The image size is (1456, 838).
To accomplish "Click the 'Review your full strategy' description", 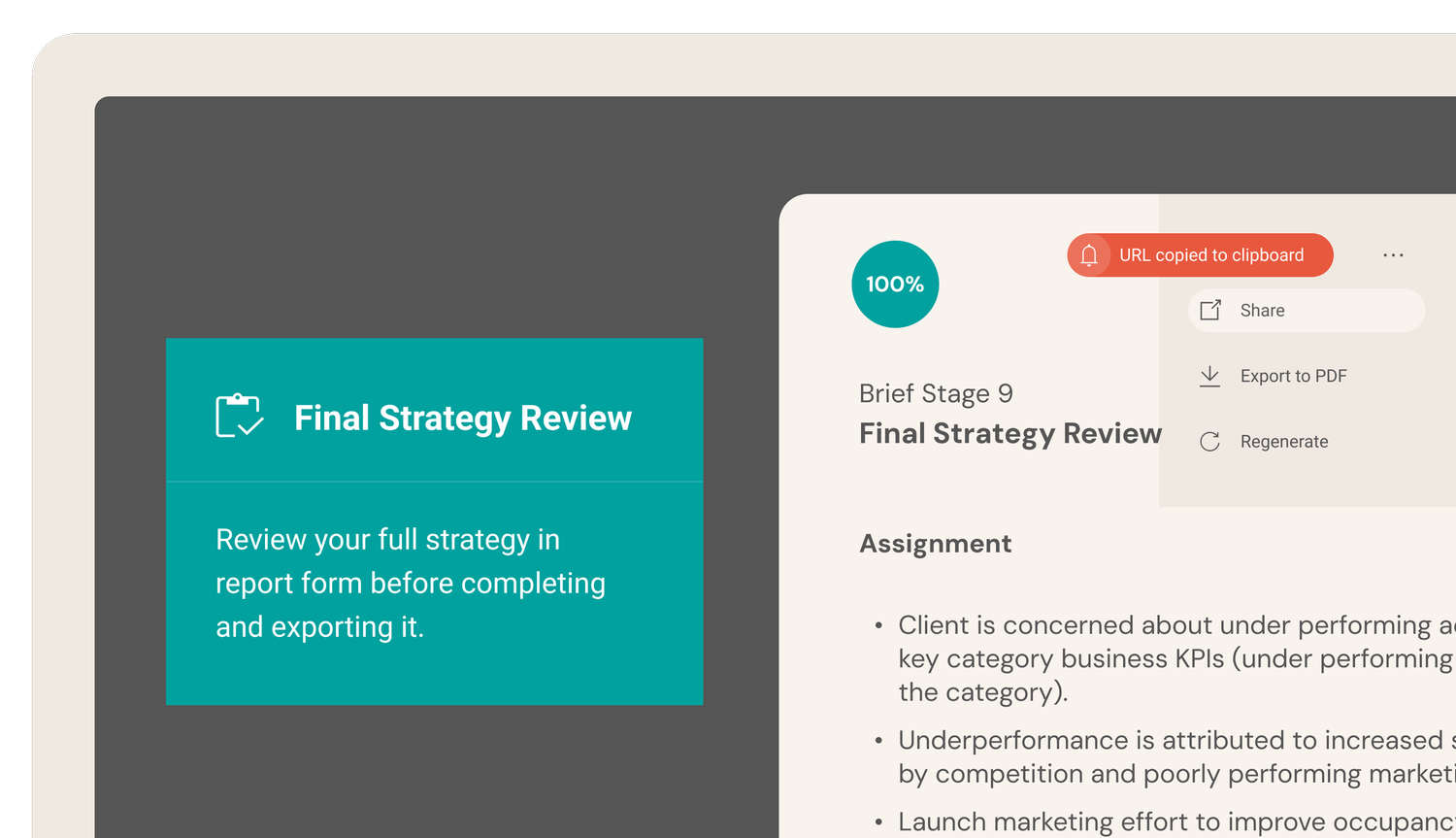I will point(411,583).
